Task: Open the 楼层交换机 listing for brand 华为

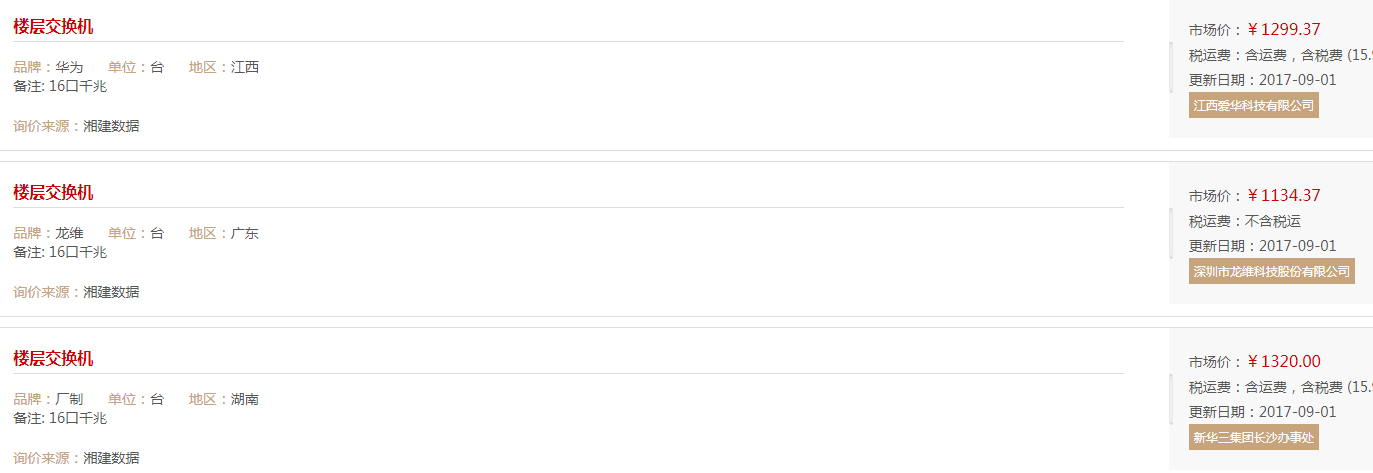Action: point(53,27)
